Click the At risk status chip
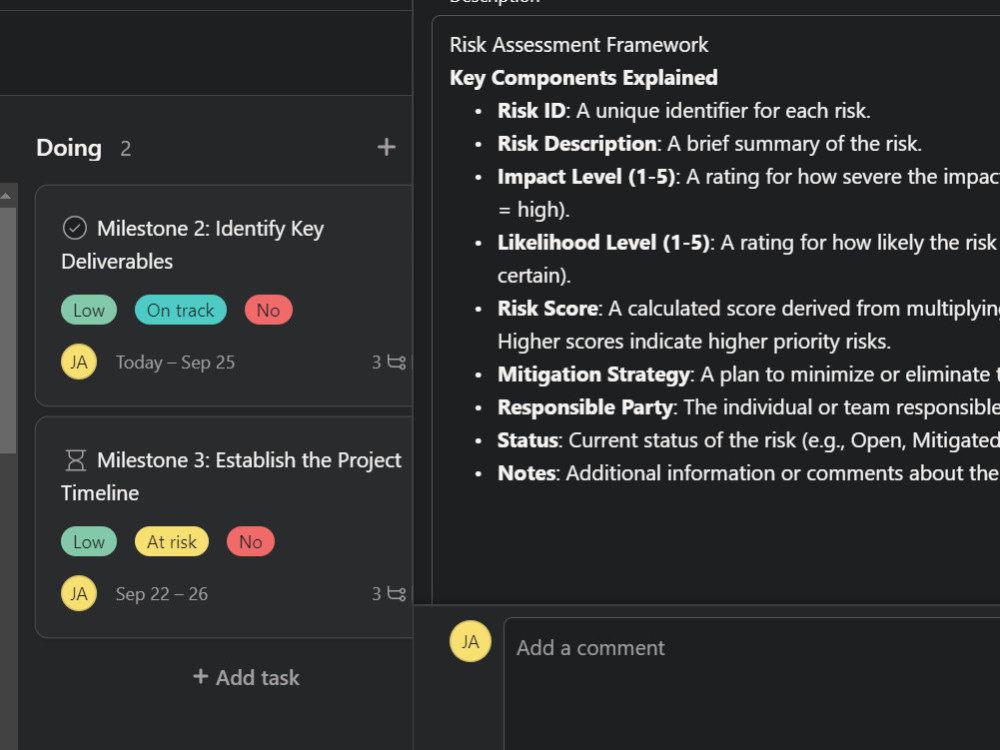The height and width of the screenshot is (750, 1000). point(171,541)
